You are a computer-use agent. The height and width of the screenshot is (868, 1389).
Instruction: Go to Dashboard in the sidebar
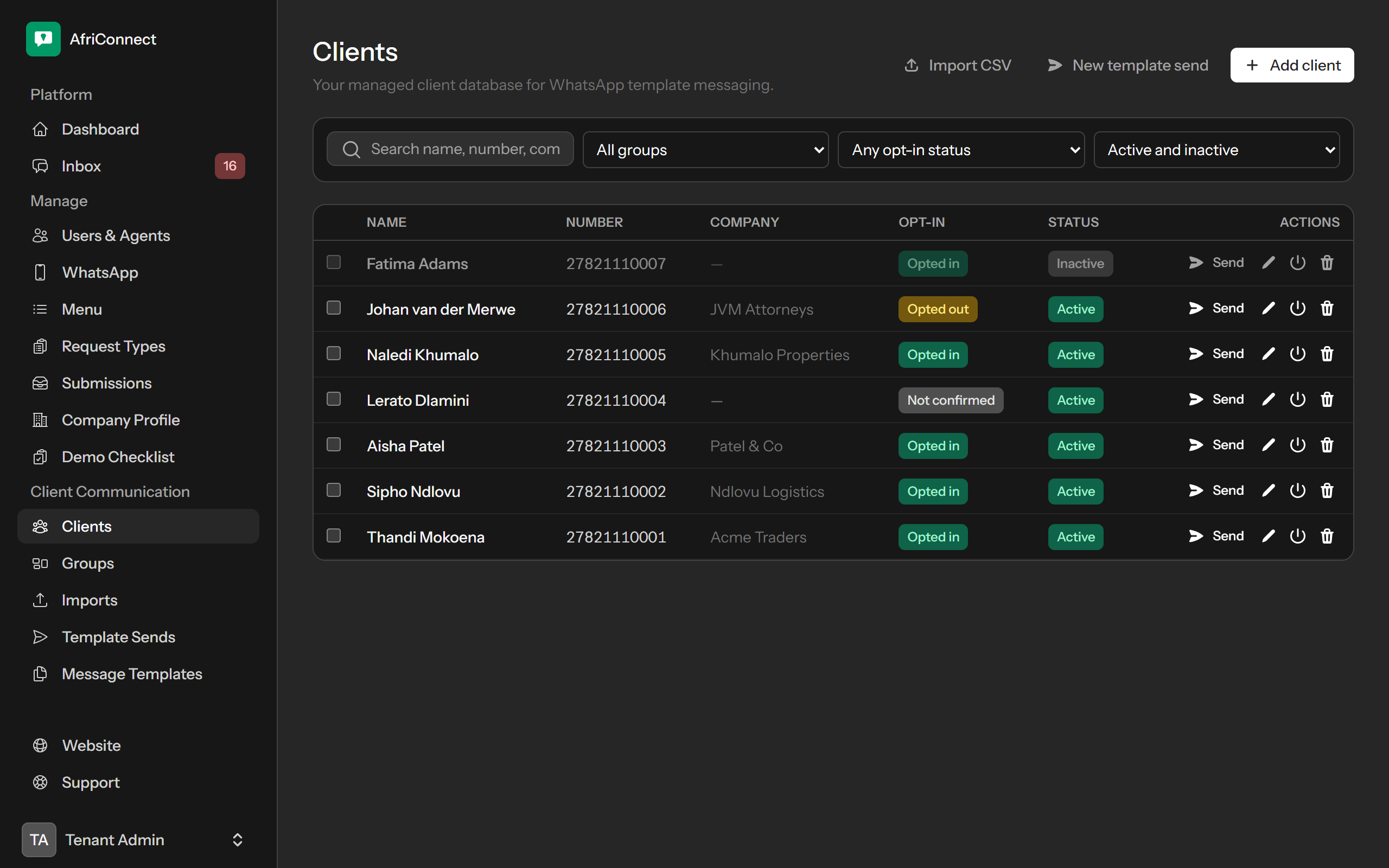[x=138, y=129]
